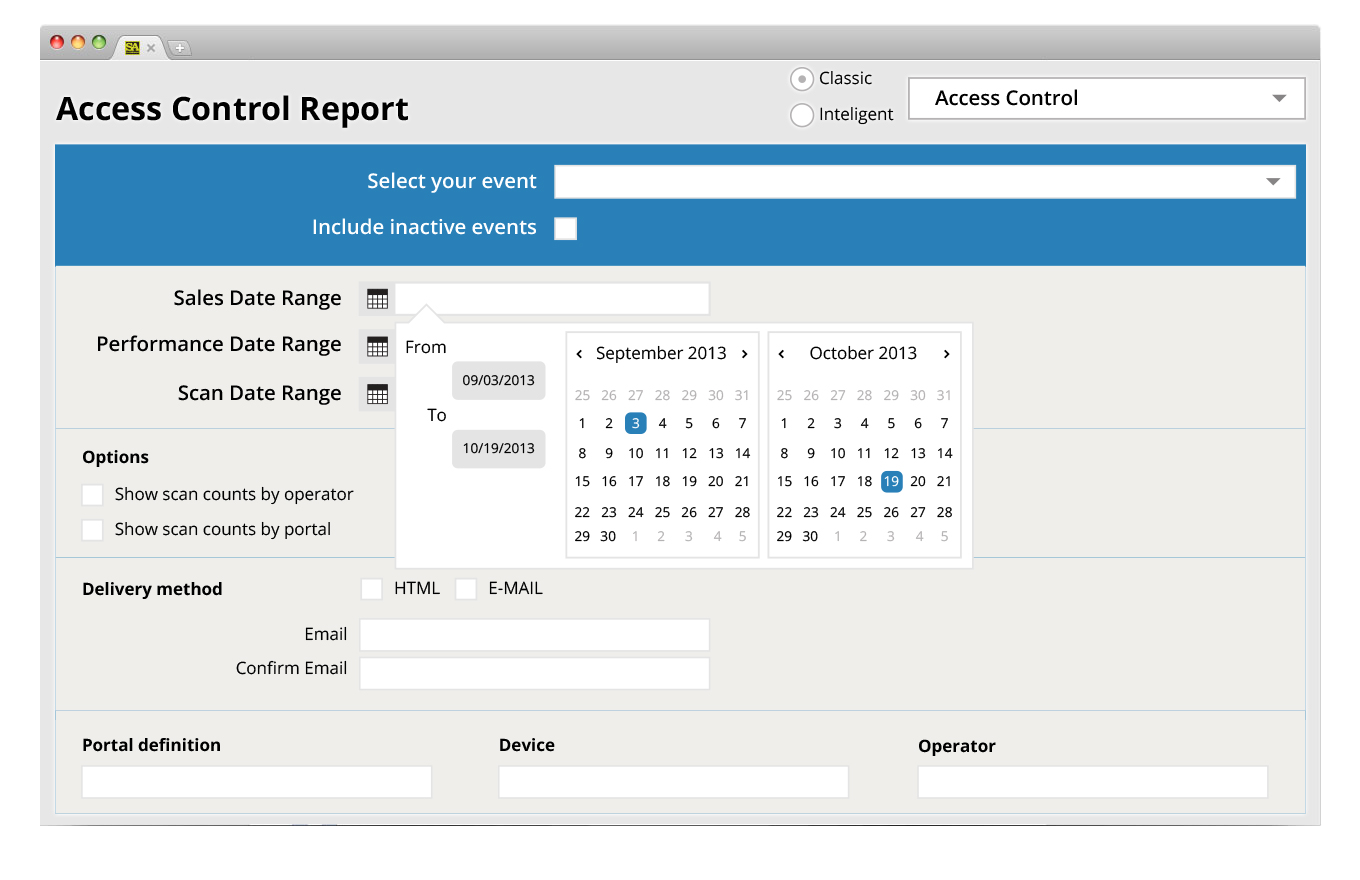Open the Access Control report dropdown
The image size is (1360, 880).
tap(1106, 98)
